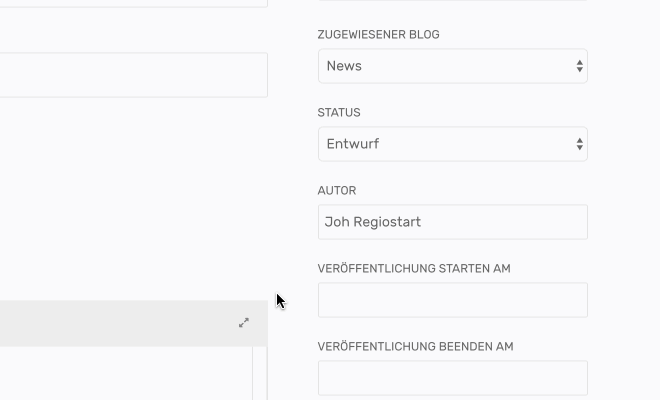Click the arrows on the Entwurf select box
The height and width of the screenshot is (400, 660).
coord(579,144)
